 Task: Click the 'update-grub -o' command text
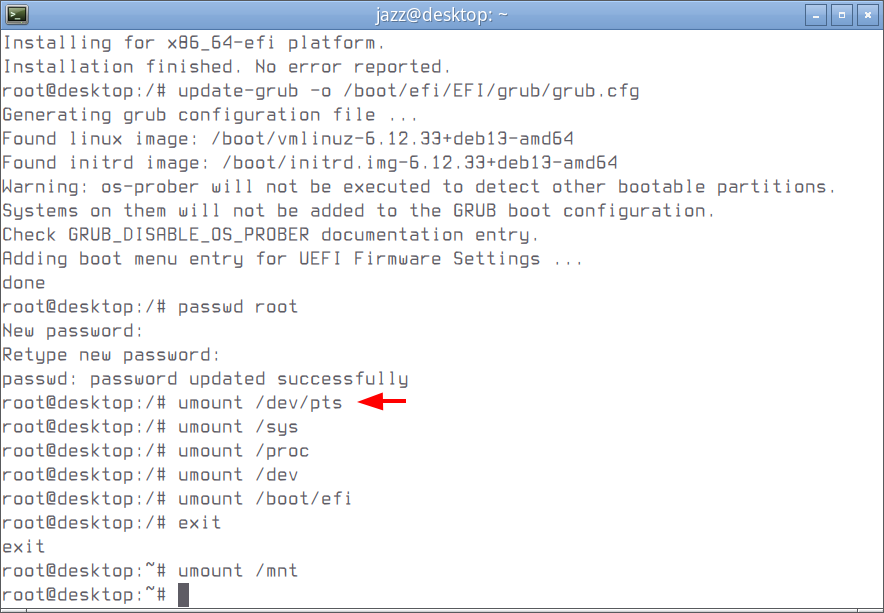[x=255, y=91]
